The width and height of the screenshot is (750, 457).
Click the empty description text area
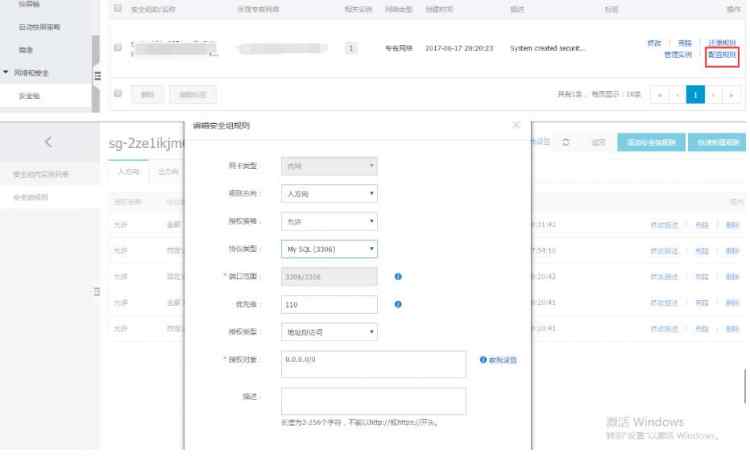pyautogui.click(x=374, y=401)
